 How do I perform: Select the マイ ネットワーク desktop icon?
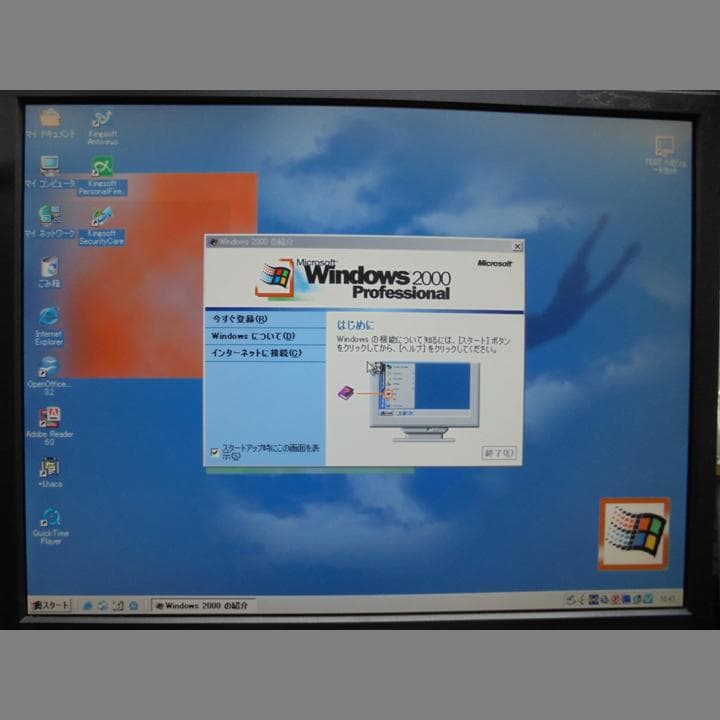click(50, 222)
